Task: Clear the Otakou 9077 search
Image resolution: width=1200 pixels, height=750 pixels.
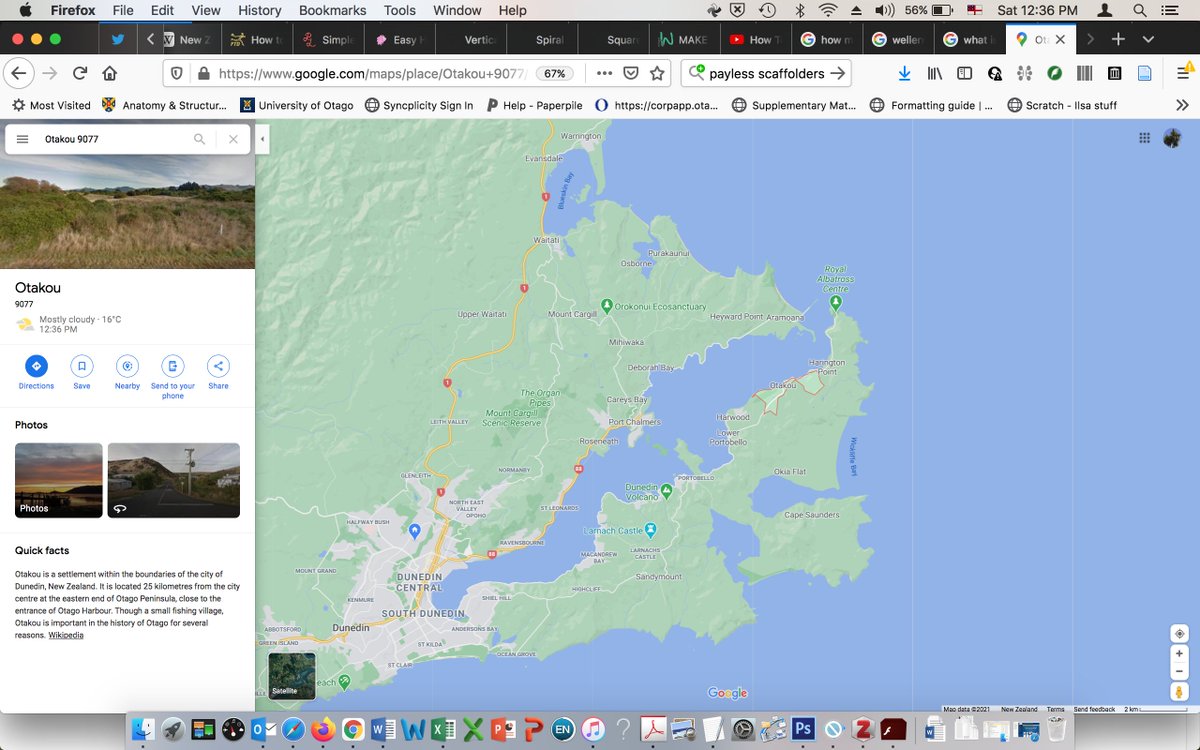Action: pyautogui.click(x=233, y=139)
